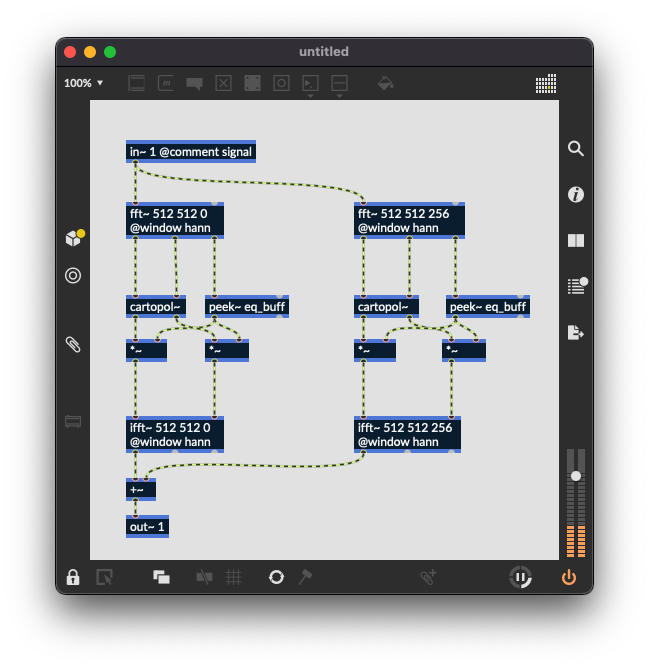Toggle the patcher lock icon
The image size is (649, 668).
point(73,577)
